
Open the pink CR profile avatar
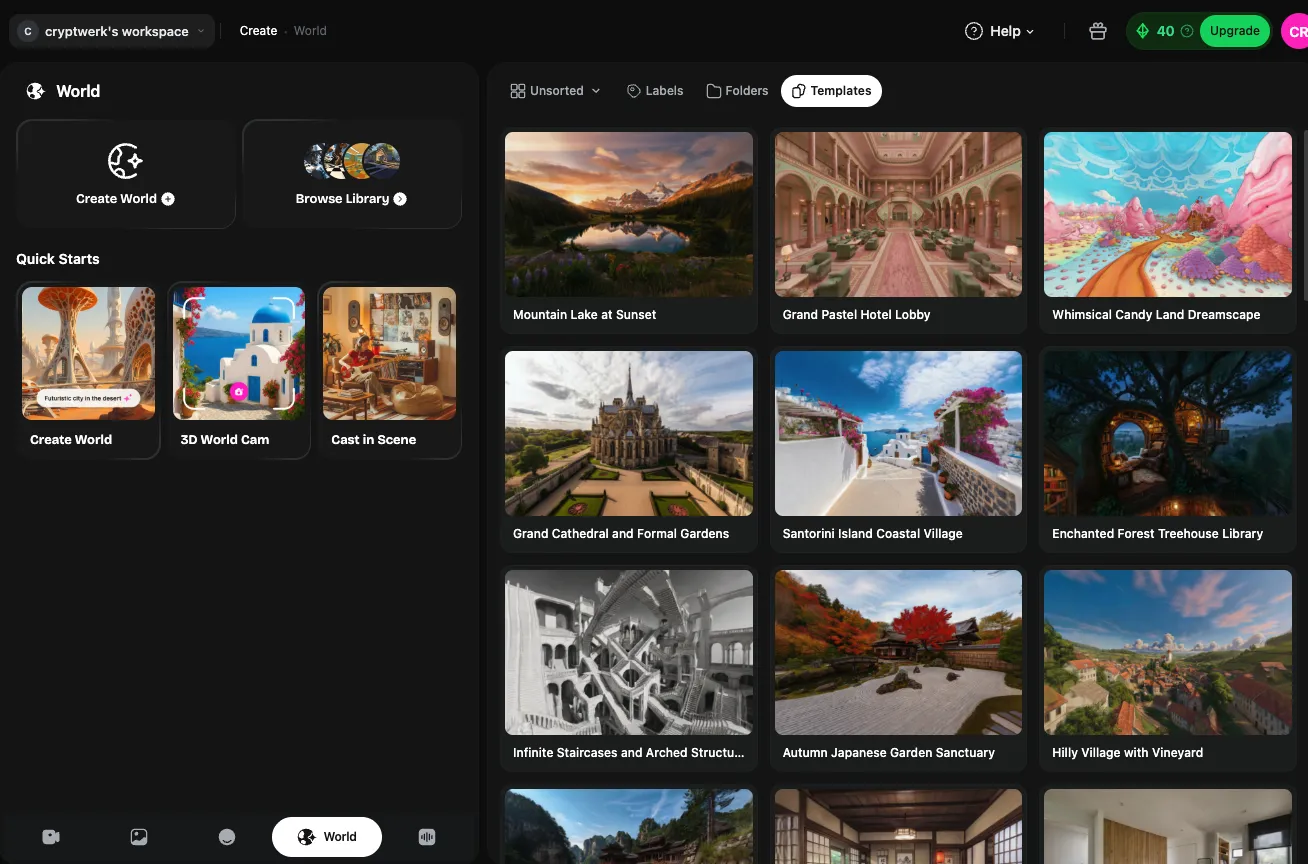pyautogui.click(x=1296, y=31)
